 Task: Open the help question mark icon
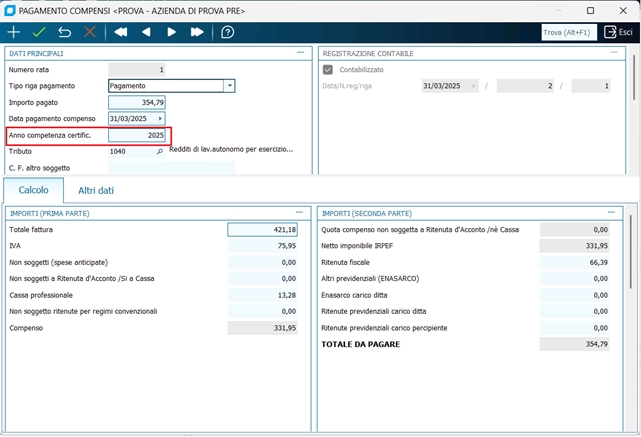[x=228, y=32]
